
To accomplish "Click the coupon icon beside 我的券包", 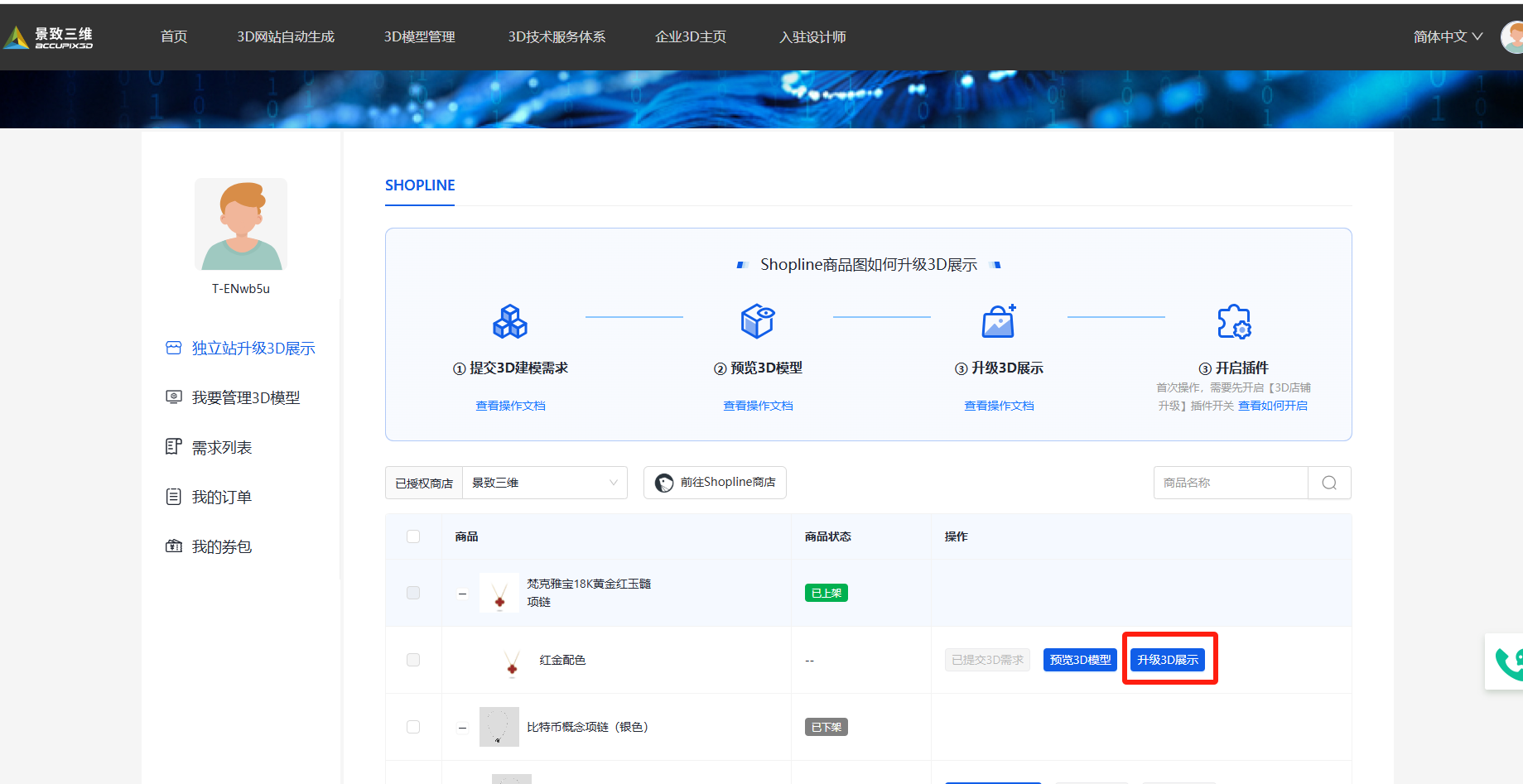I will coord(173,546).
